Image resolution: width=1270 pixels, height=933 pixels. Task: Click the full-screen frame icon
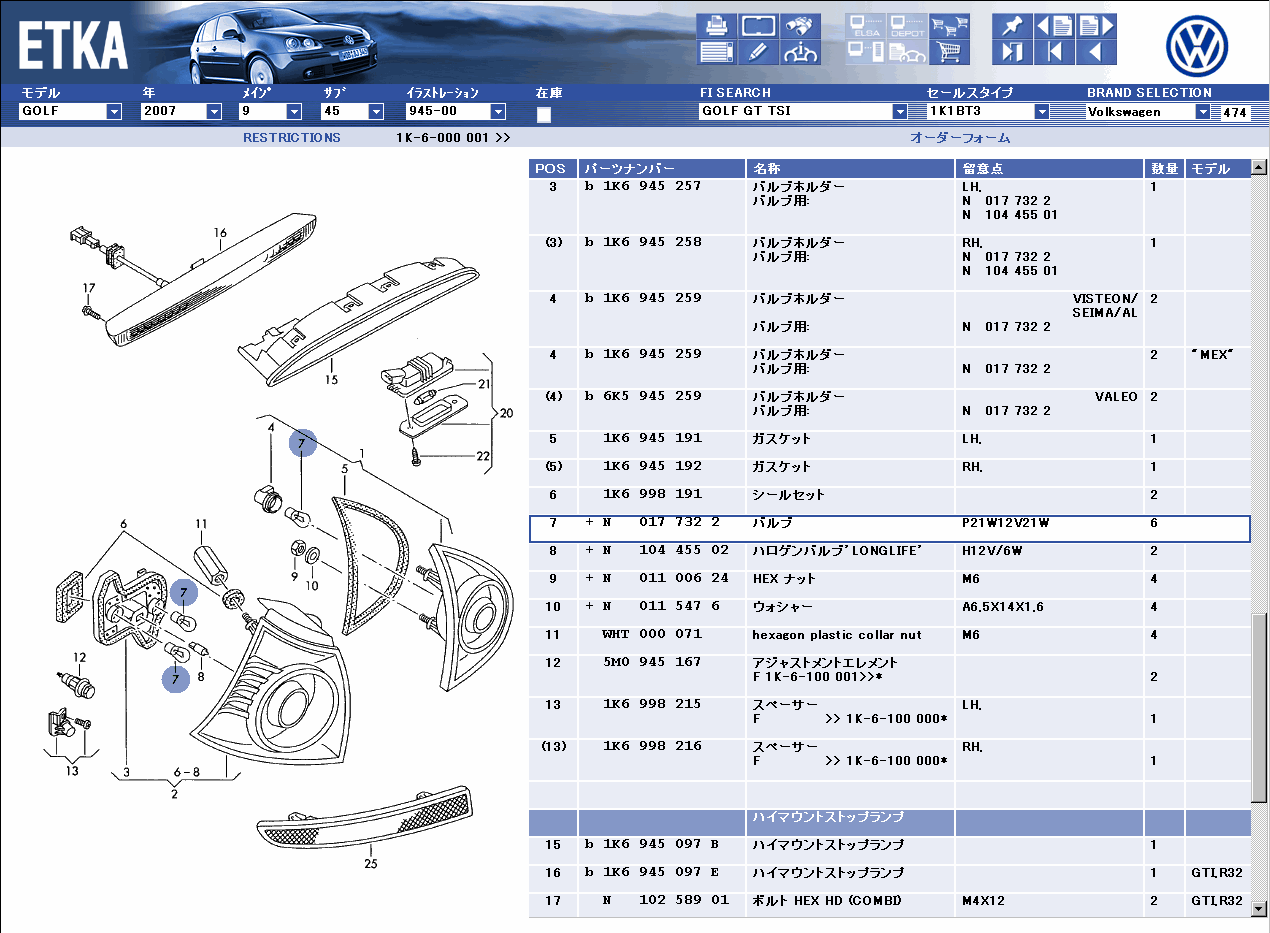759,26
